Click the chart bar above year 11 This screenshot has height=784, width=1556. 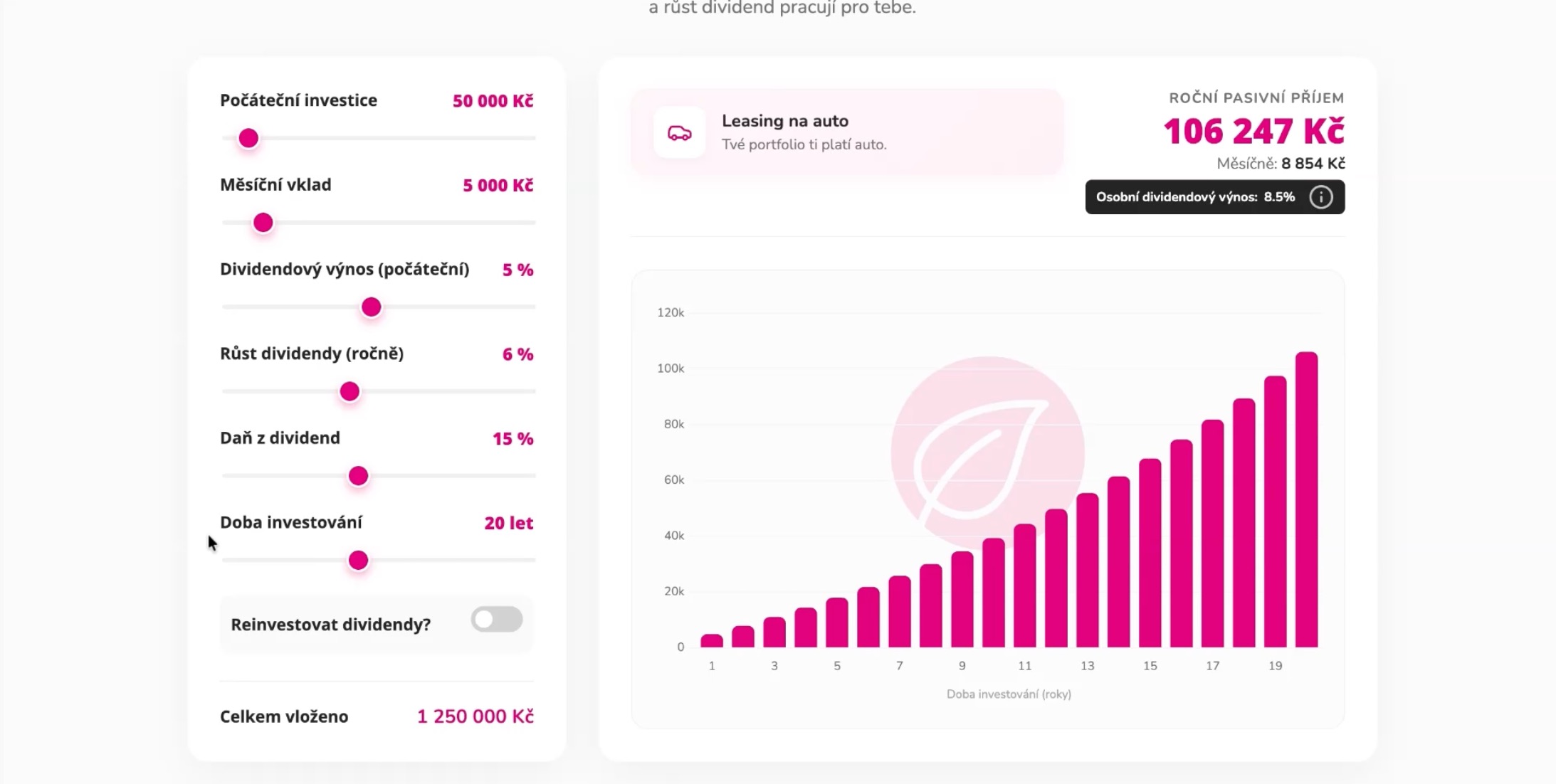click(1024, 585)
